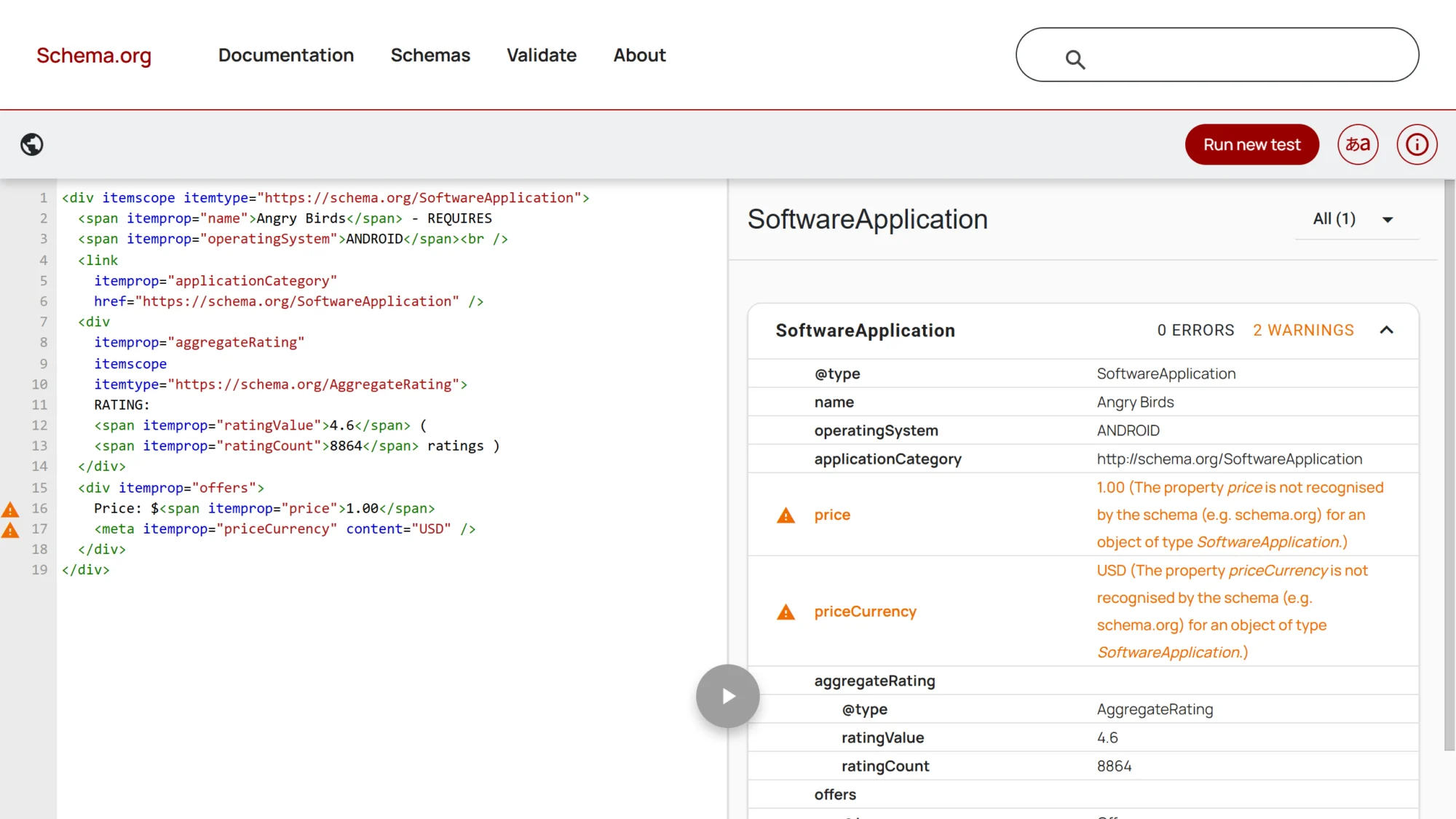The width and height of the screenshot is (1456, 819).
Task: Open the language switcher あa icon
Action: click(x=1358, y=144)
